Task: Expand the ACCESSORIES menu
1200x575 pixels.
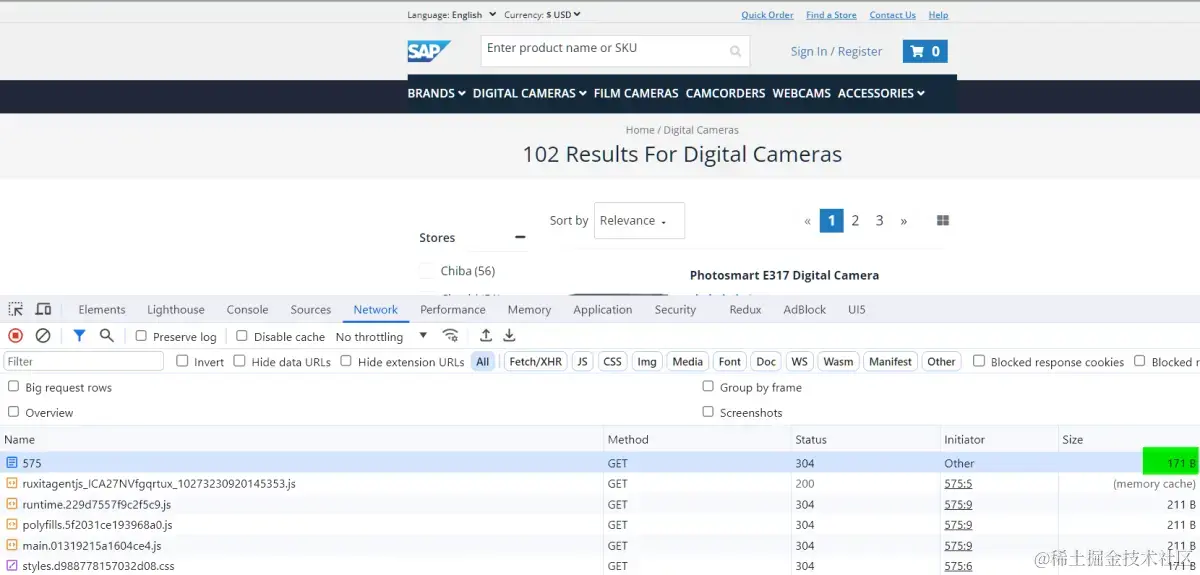Action: click(x=881, y=93)
